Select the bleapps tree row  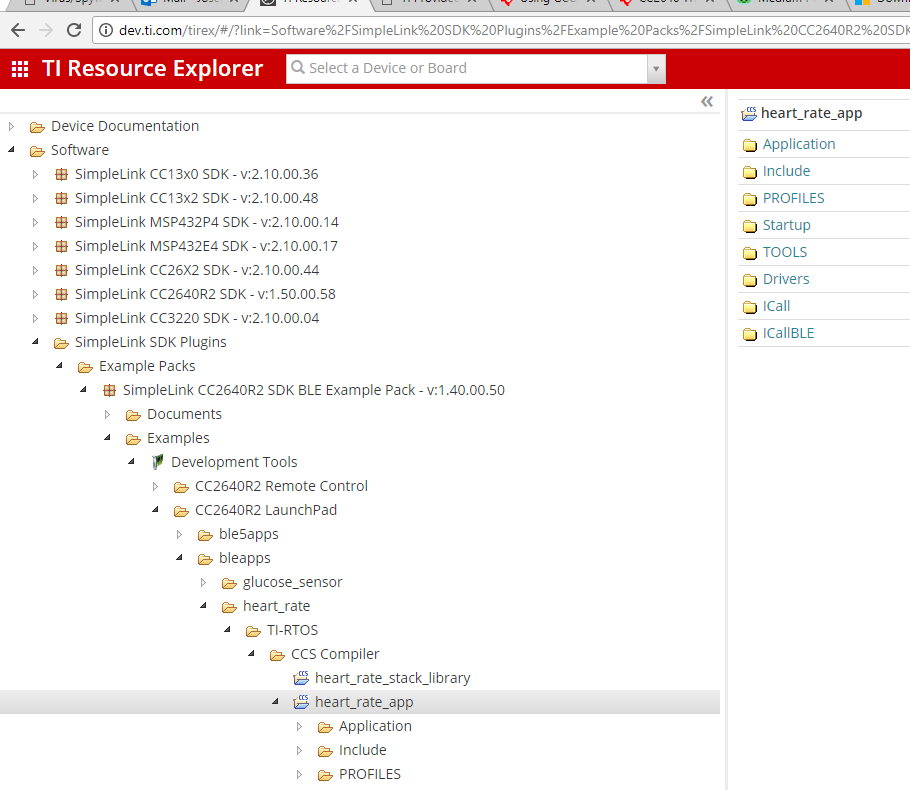tap(244, 558)
